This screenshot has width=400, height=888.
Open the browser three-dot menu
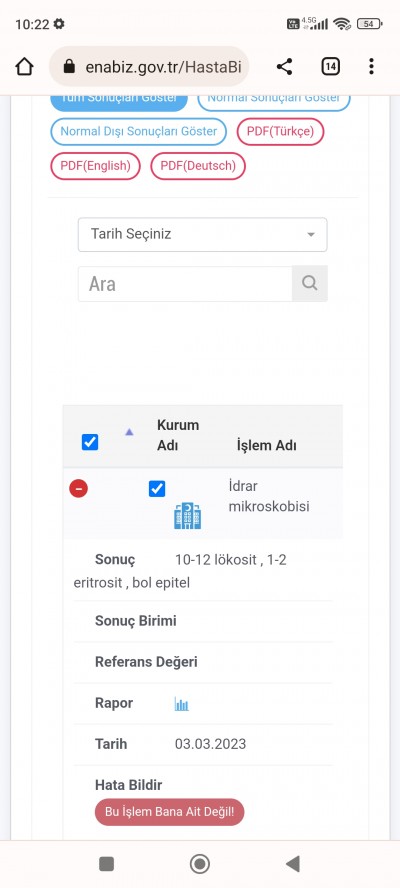click(371, 67)
